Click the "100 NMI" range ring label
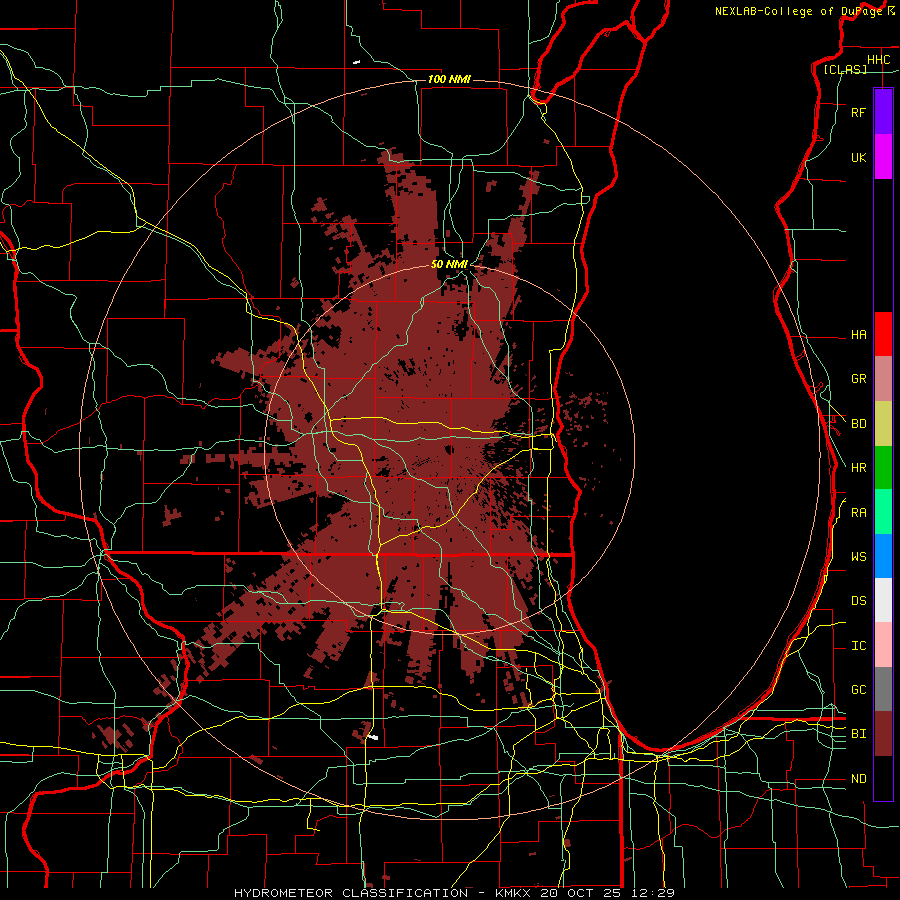Image resolution: width=900 pixels, height=900 pixels. 449,79
